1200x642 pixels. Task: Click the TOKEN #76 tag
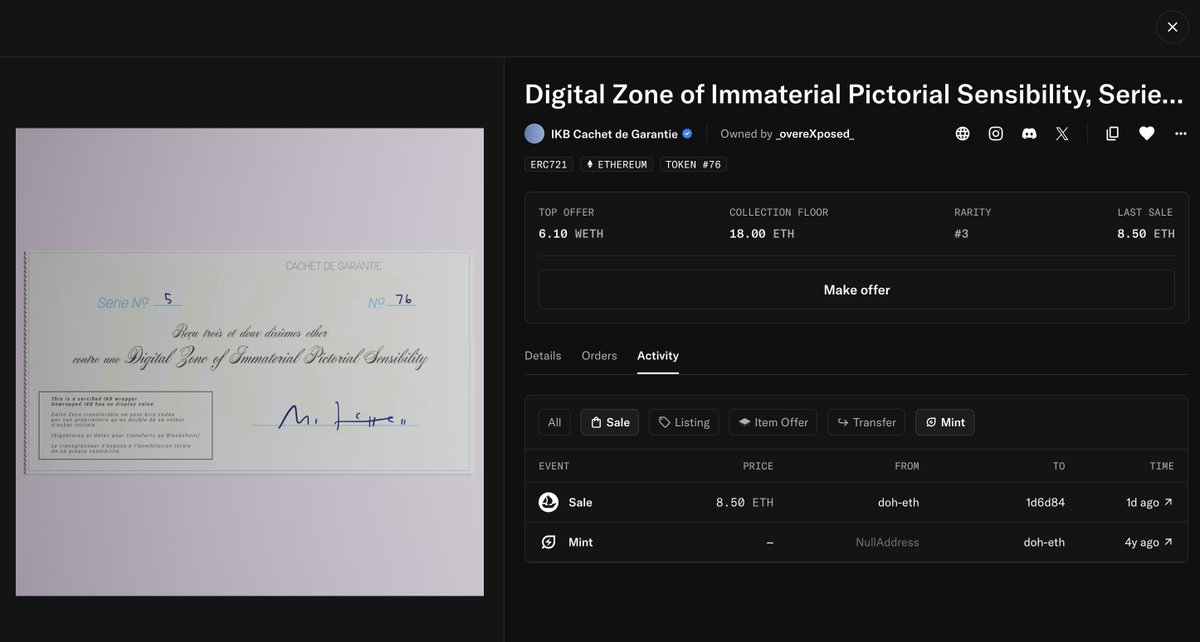click(693, 164)
